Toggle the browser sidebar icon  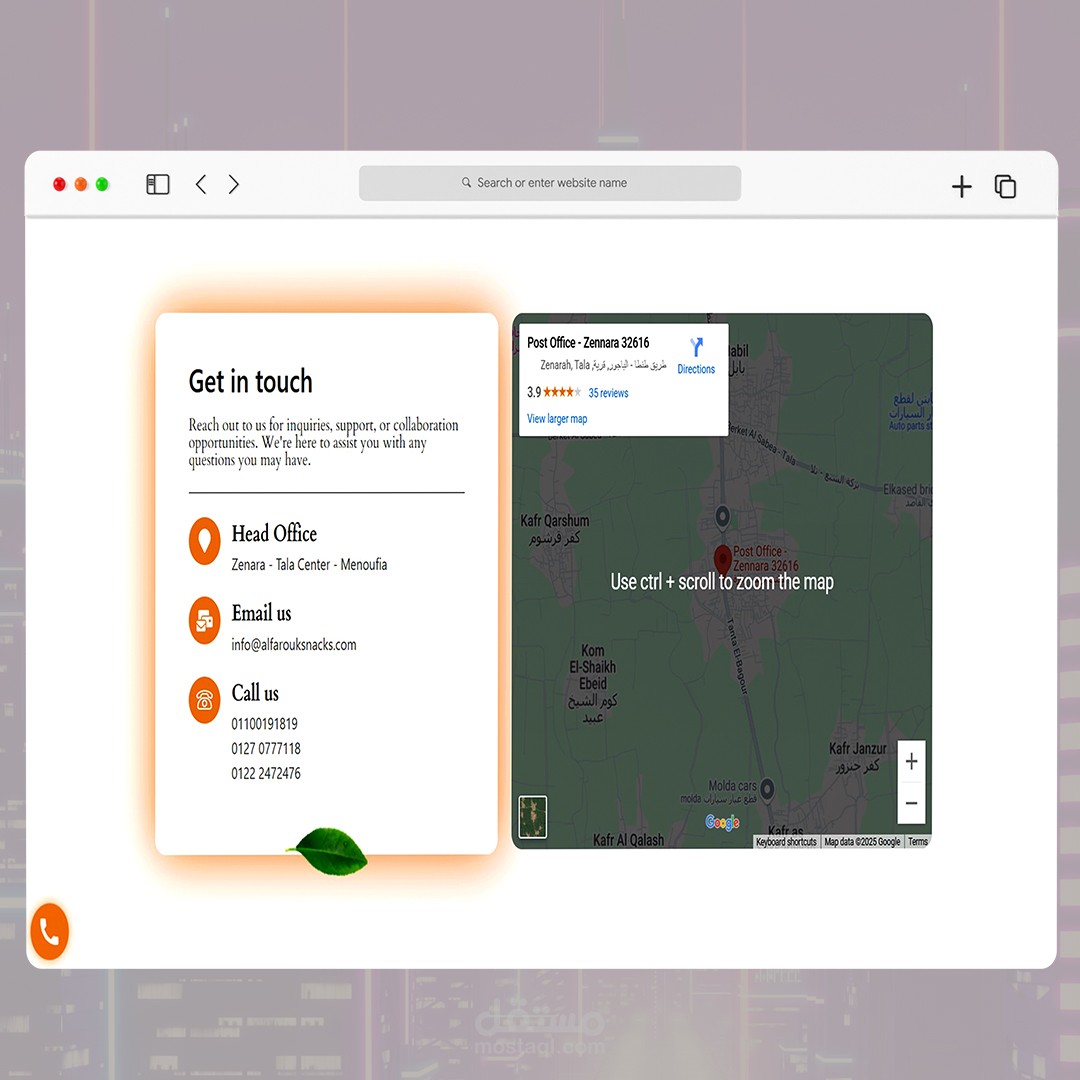(158, 184)
